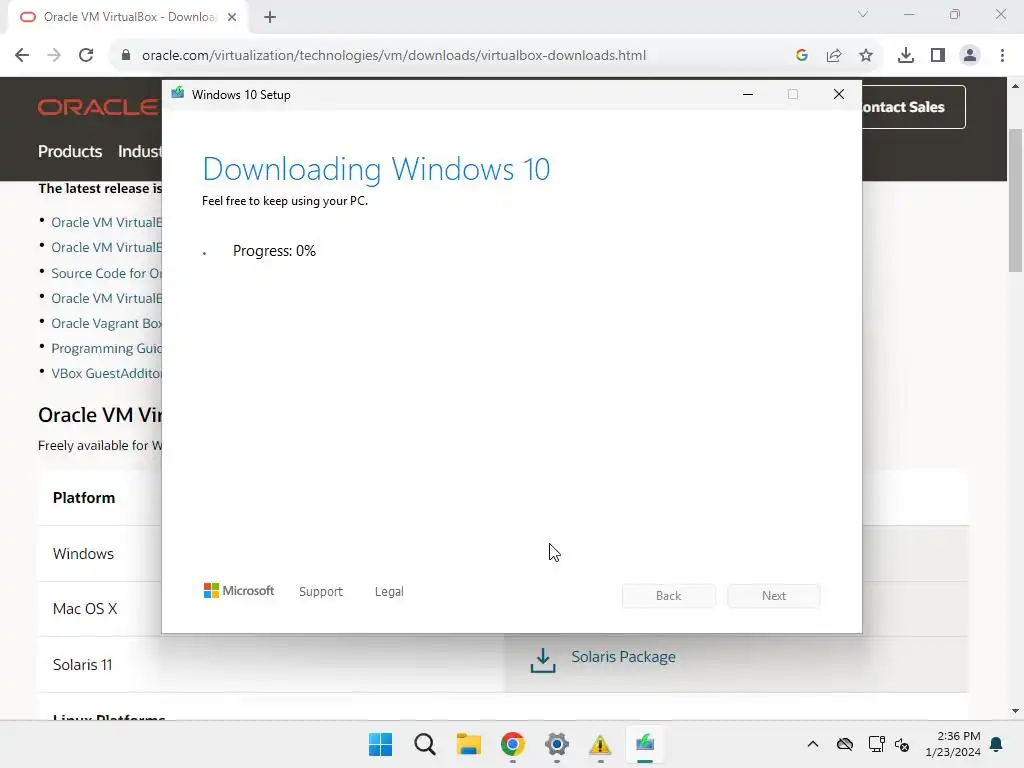Open Chrome downloads icon

click(x=906, y=56)
